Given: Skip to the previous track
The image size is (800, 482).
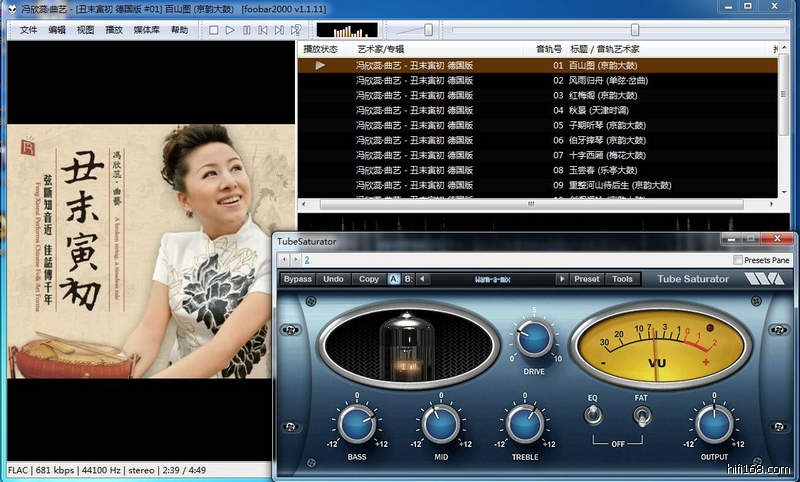Looking at the screenshot, I should tap(264, 30).
